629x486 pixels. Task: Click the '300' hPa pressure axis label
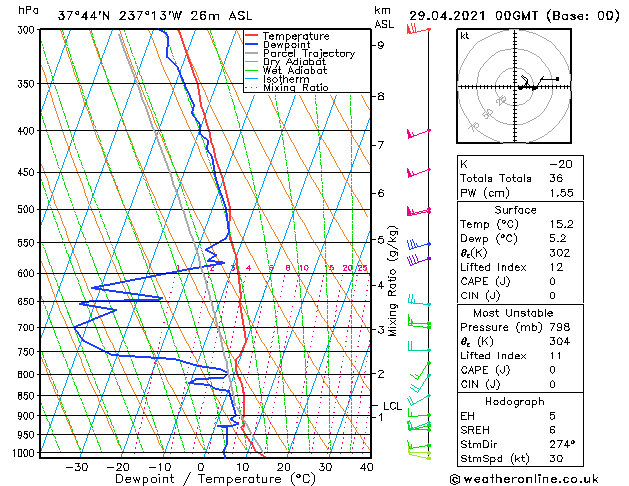[x=28, y=30]
